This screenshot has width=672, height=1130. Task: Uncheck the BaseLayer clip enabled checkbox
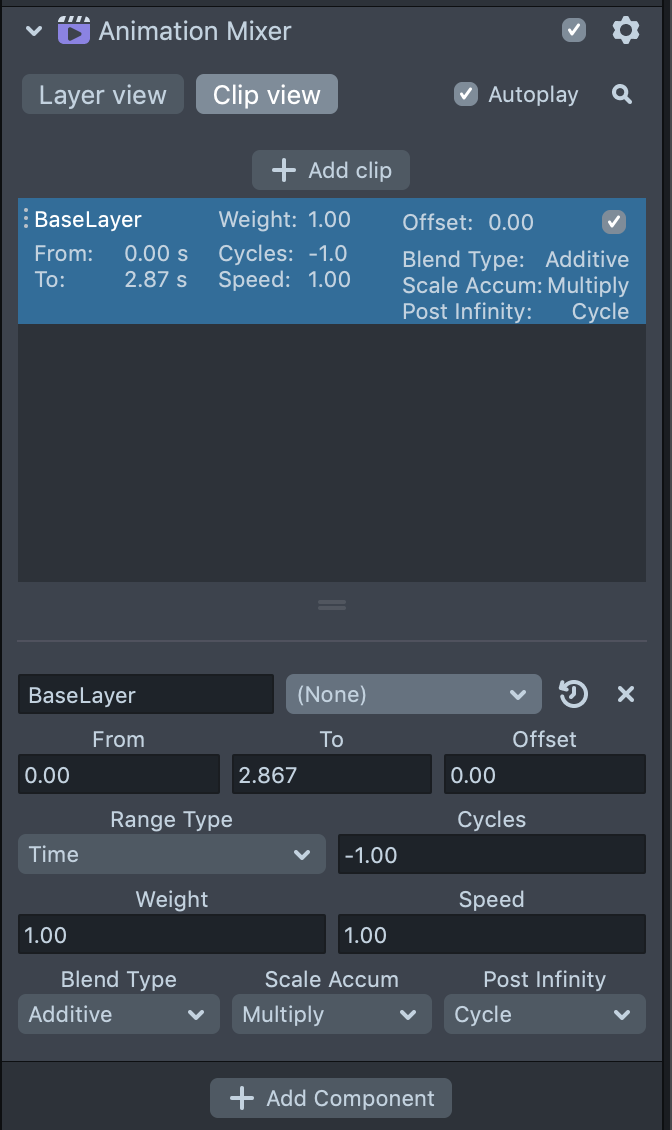614,221
